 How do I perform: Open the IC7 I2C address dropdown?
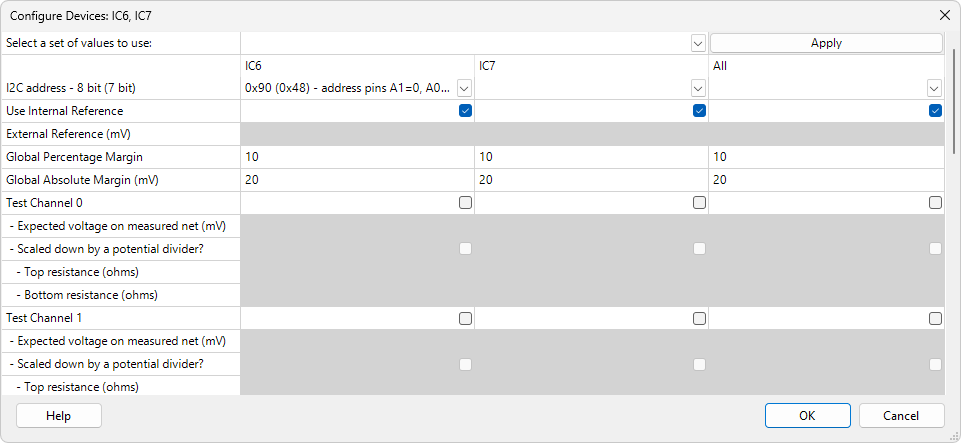(x=698, y=88)
